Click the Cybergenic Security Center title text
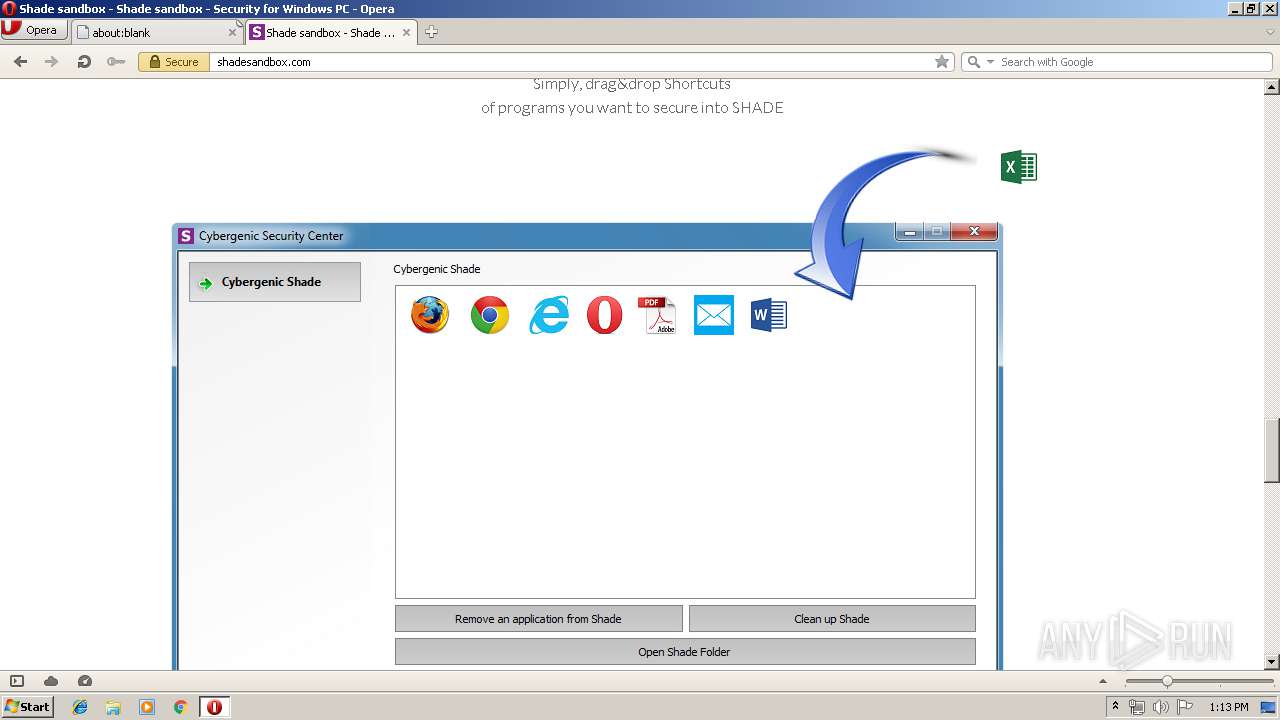This screenshot has width=1280, height=720. click(x=271, y=236)
